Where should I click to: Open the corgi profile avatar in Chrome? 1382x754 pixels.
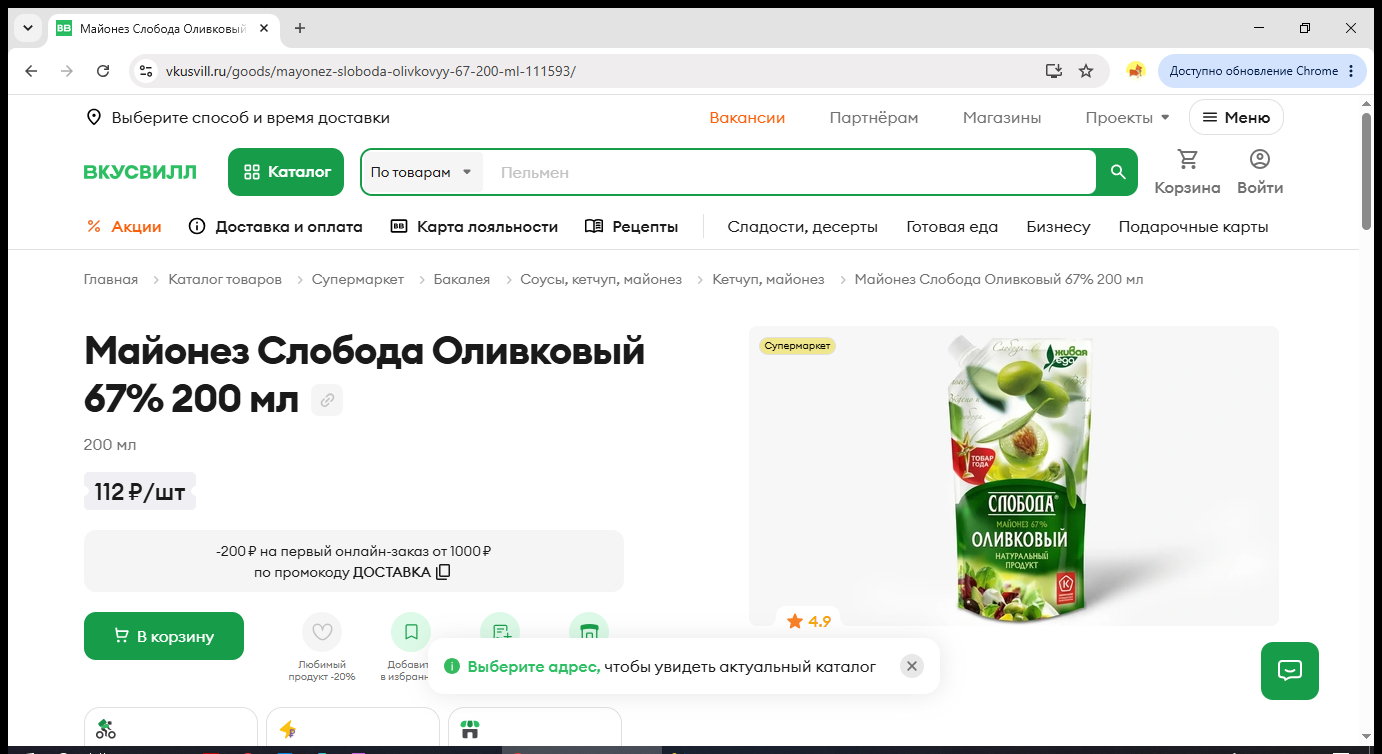pyautogui.click(x=1135, y=71)
